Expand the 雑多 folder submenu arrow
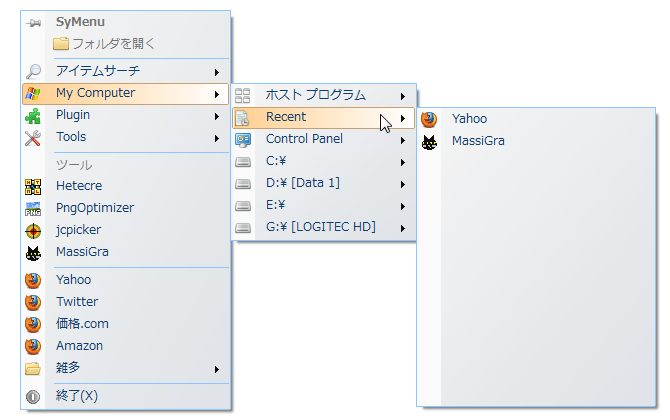Image resolution: width=670 pixels, height=420 pixels. [217, 369]
